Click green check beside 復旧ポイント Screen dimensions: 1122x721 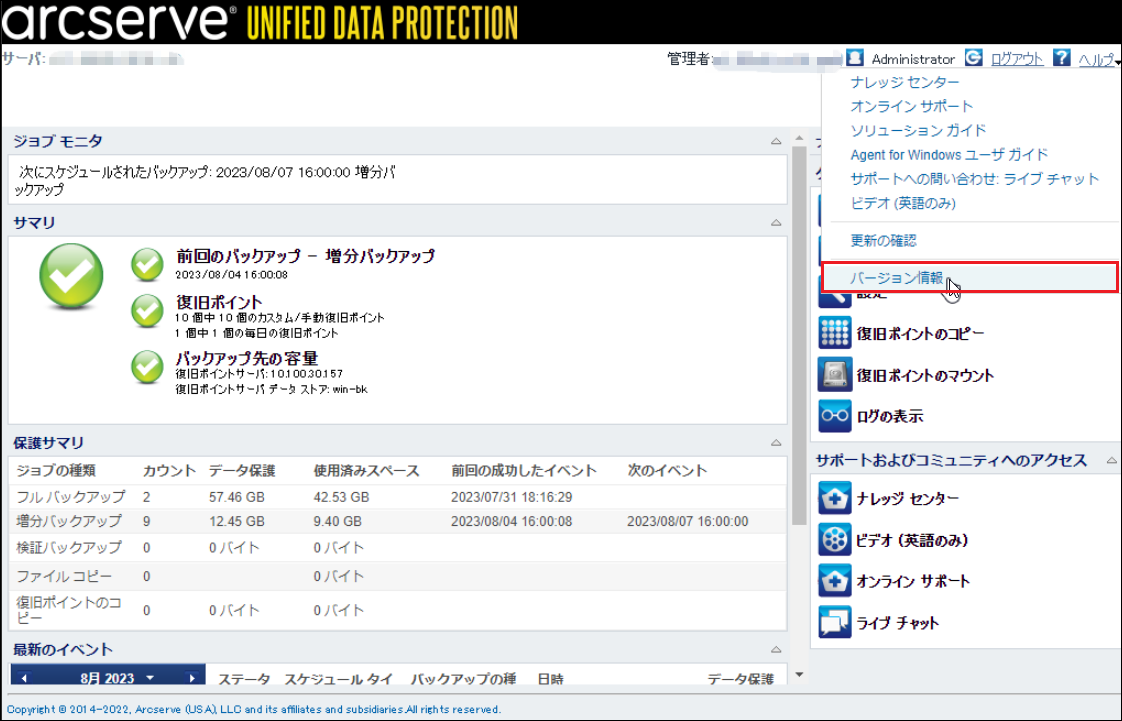click(147, 311)
